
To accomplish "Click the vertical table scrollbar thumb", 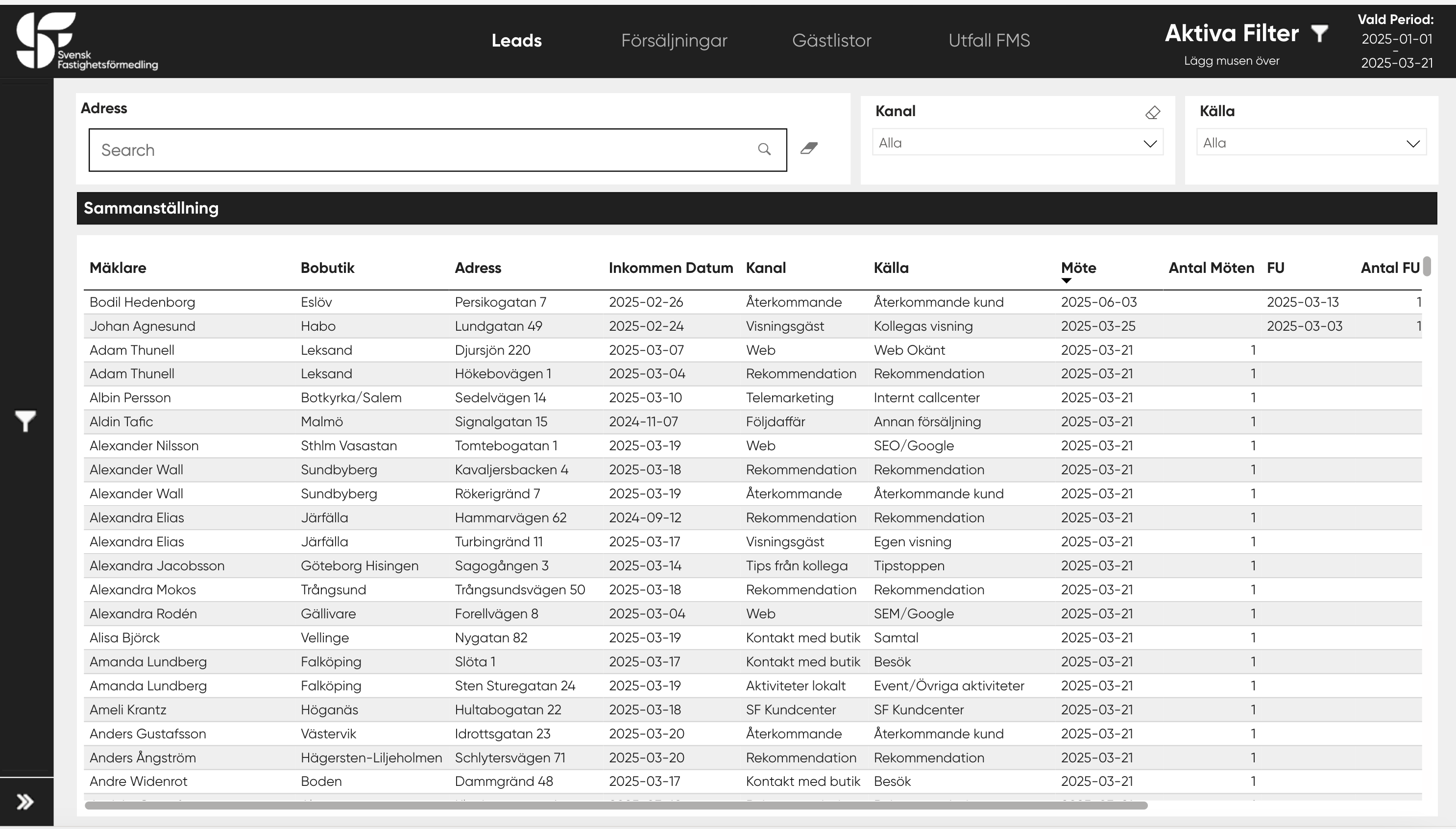I will click(1427, 267).
